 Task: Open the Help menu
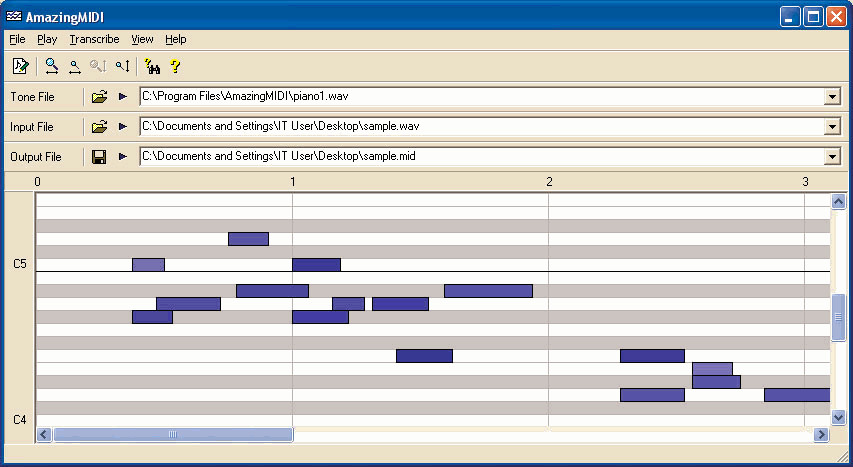click(176, 39)
